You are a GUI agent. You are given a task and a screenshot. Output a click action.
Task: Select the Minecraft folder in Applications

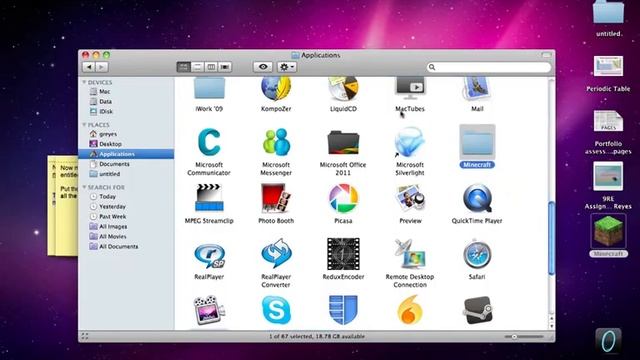477,142
